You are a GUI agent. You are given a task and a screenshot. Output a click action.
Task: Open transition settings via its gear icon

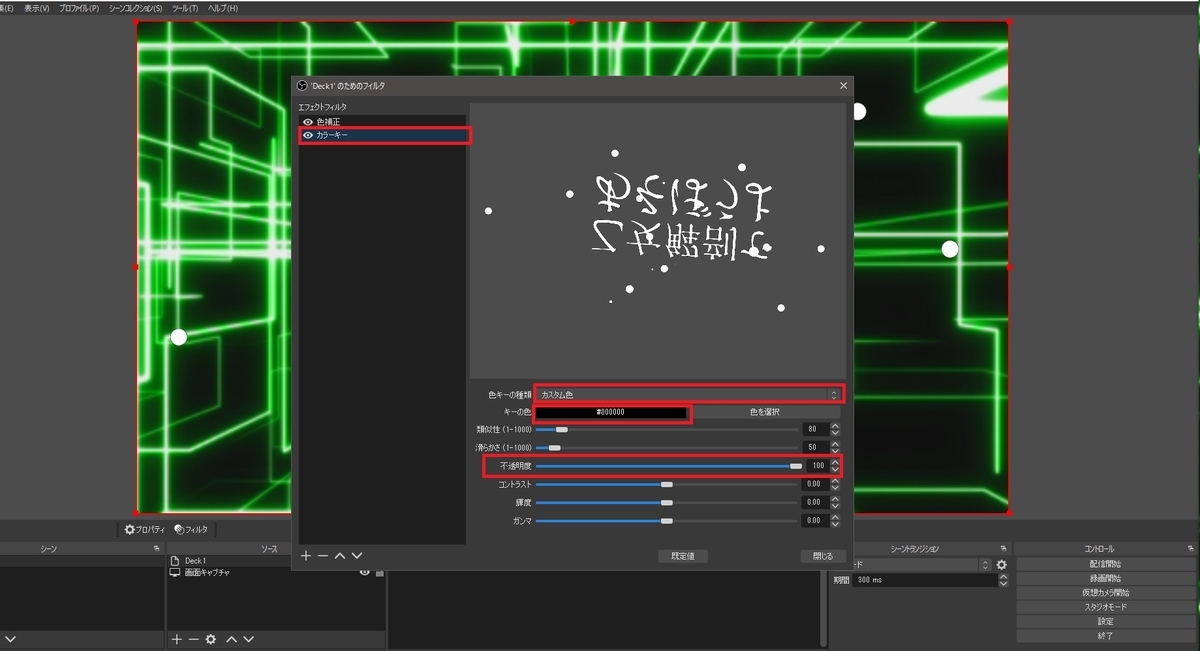click(x=1001, y=565)
